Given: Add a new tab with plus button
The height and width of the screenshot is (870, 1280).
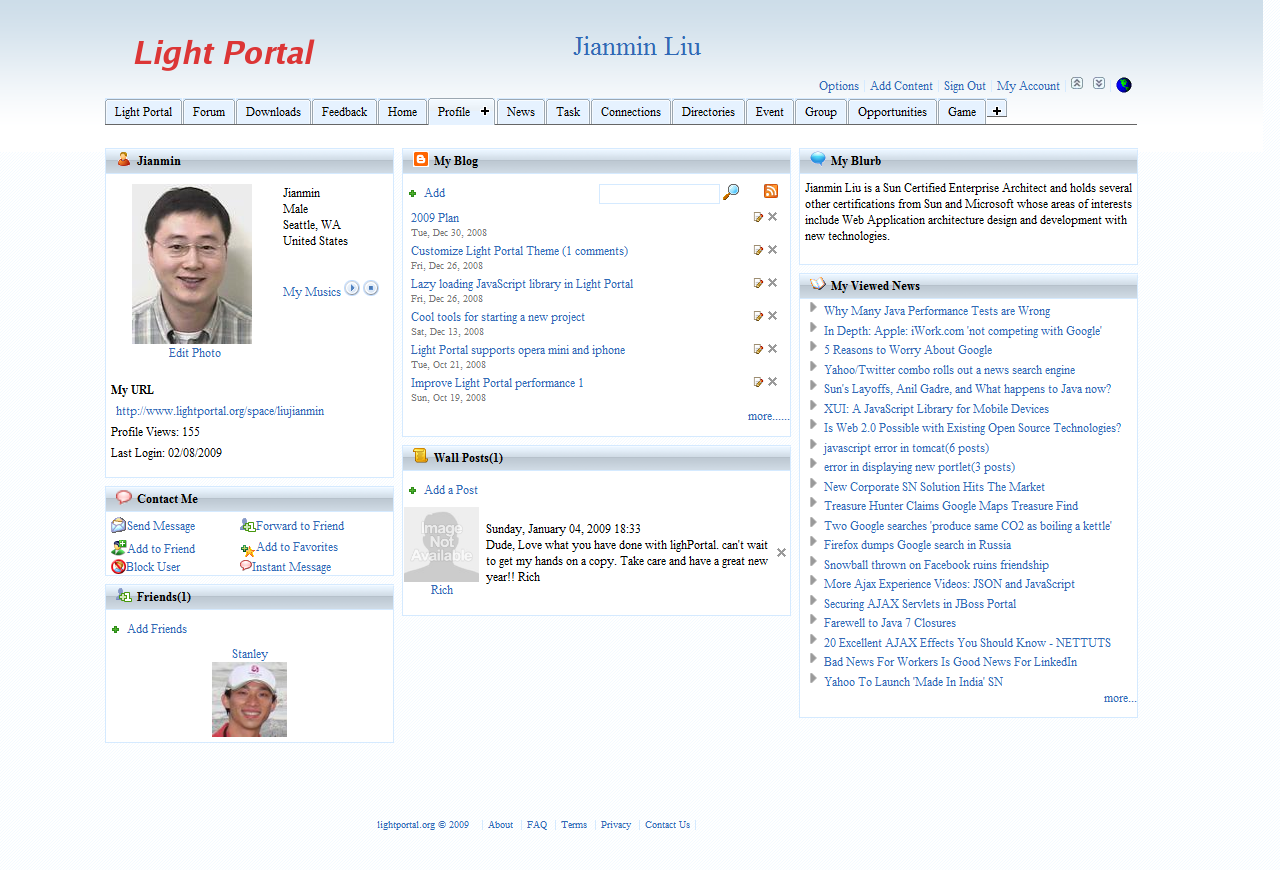Looking at the screenshot, I should click(997, 110).
